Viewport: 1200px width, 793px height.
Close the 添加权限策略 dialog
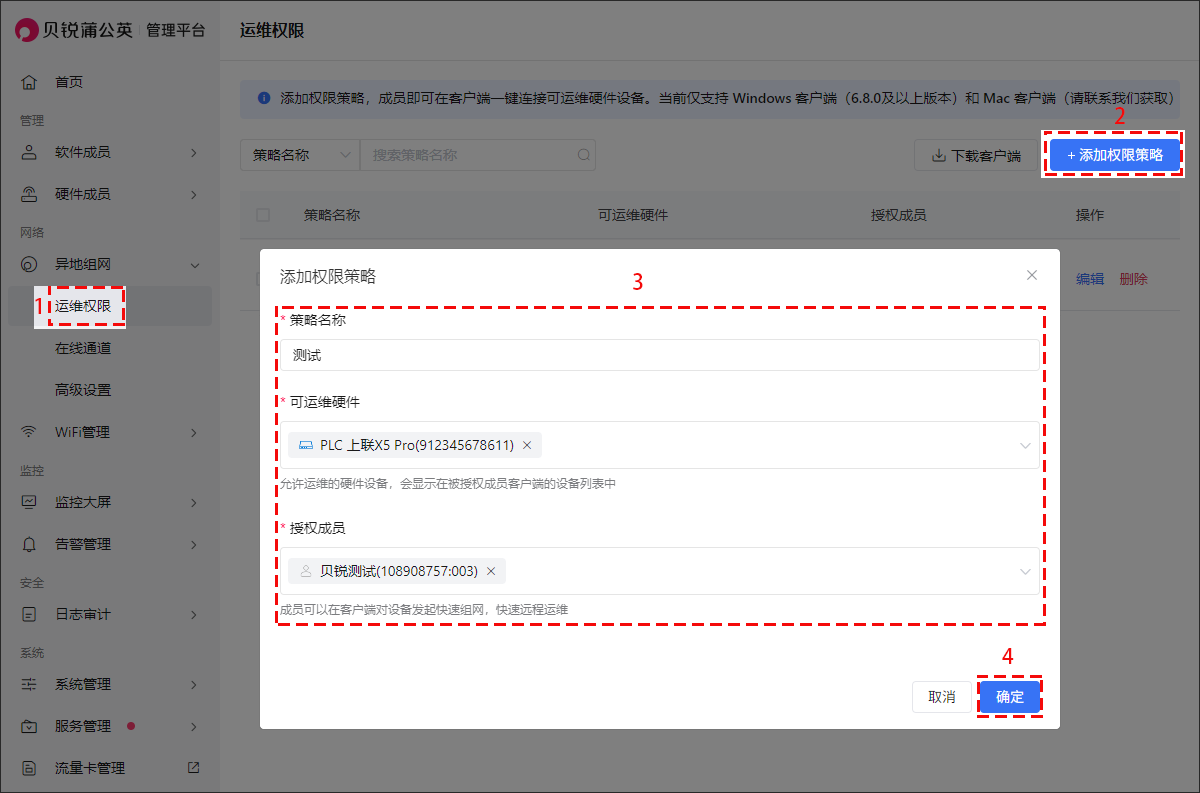(x=1032, y=275)
